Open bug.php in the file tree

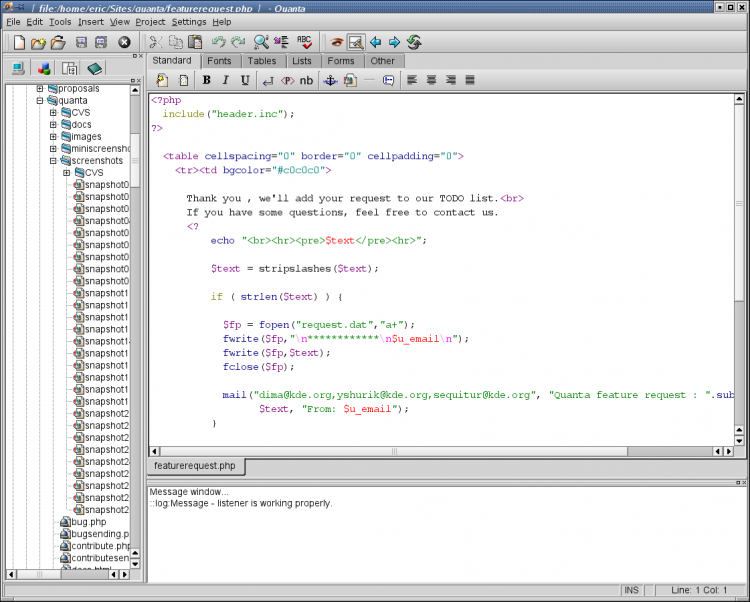coord(88,522)
